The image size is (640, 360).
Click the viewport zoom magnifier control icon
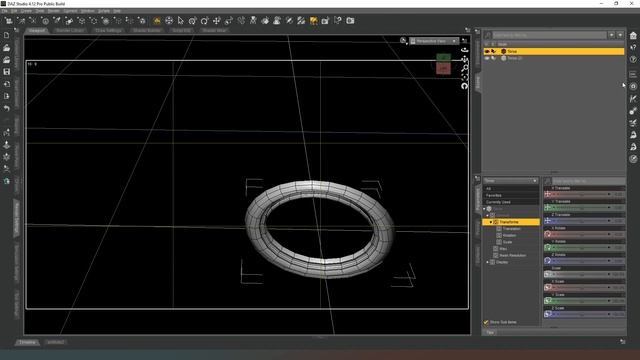[464, 68]
